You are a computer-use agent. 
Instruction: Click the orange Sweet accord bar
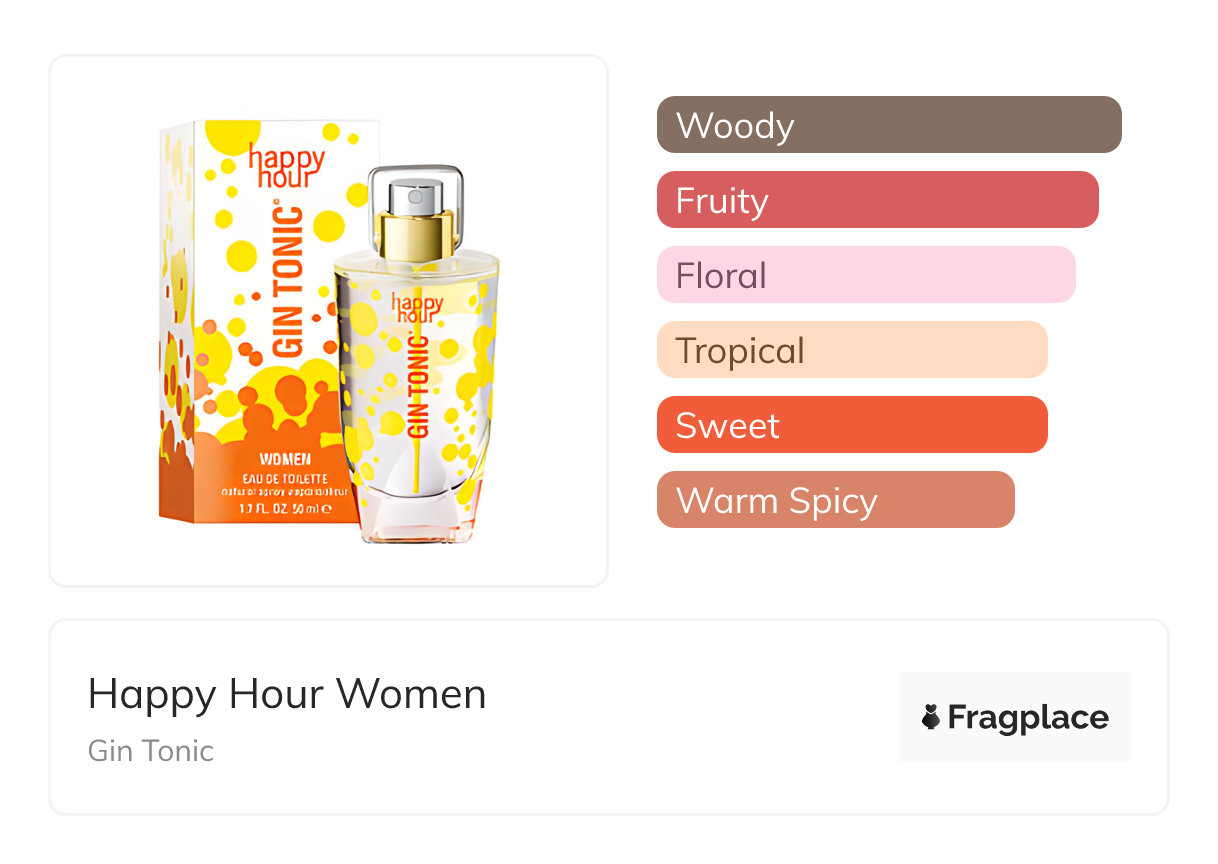[851, 425]
